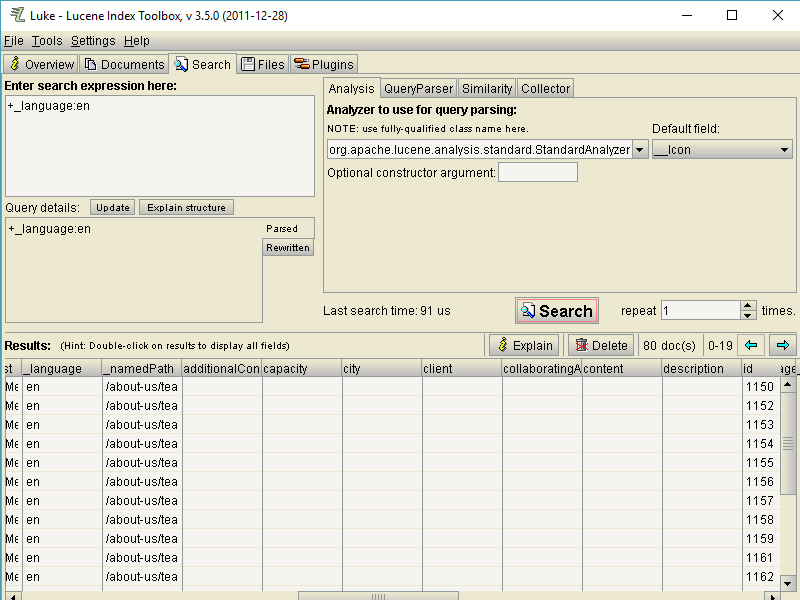Open the Similarity sub-tab
This screenshot has height=600, width=800.
point(487,89)
